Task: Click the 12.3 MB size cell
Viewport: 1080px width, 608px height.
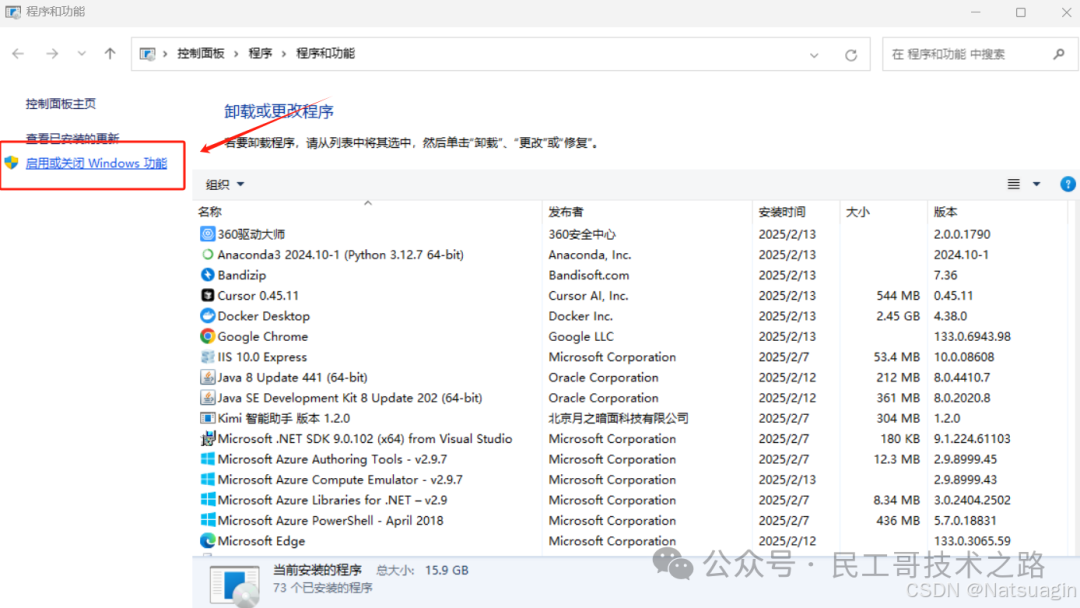Action: click(897, 459)
